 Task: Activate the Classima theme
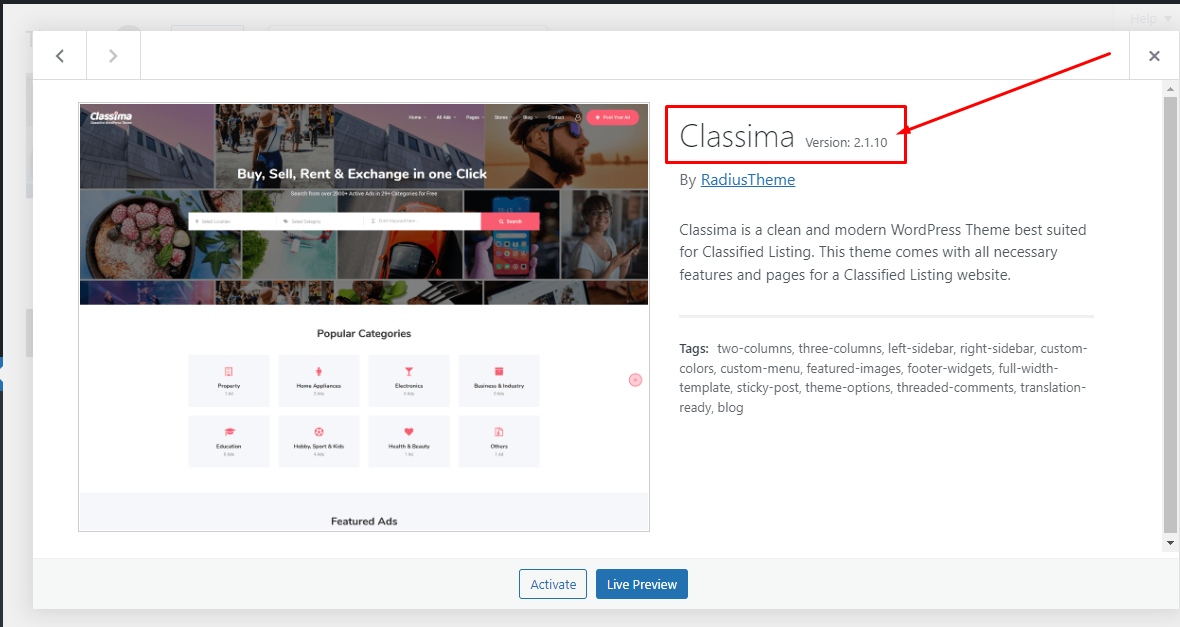552,584
